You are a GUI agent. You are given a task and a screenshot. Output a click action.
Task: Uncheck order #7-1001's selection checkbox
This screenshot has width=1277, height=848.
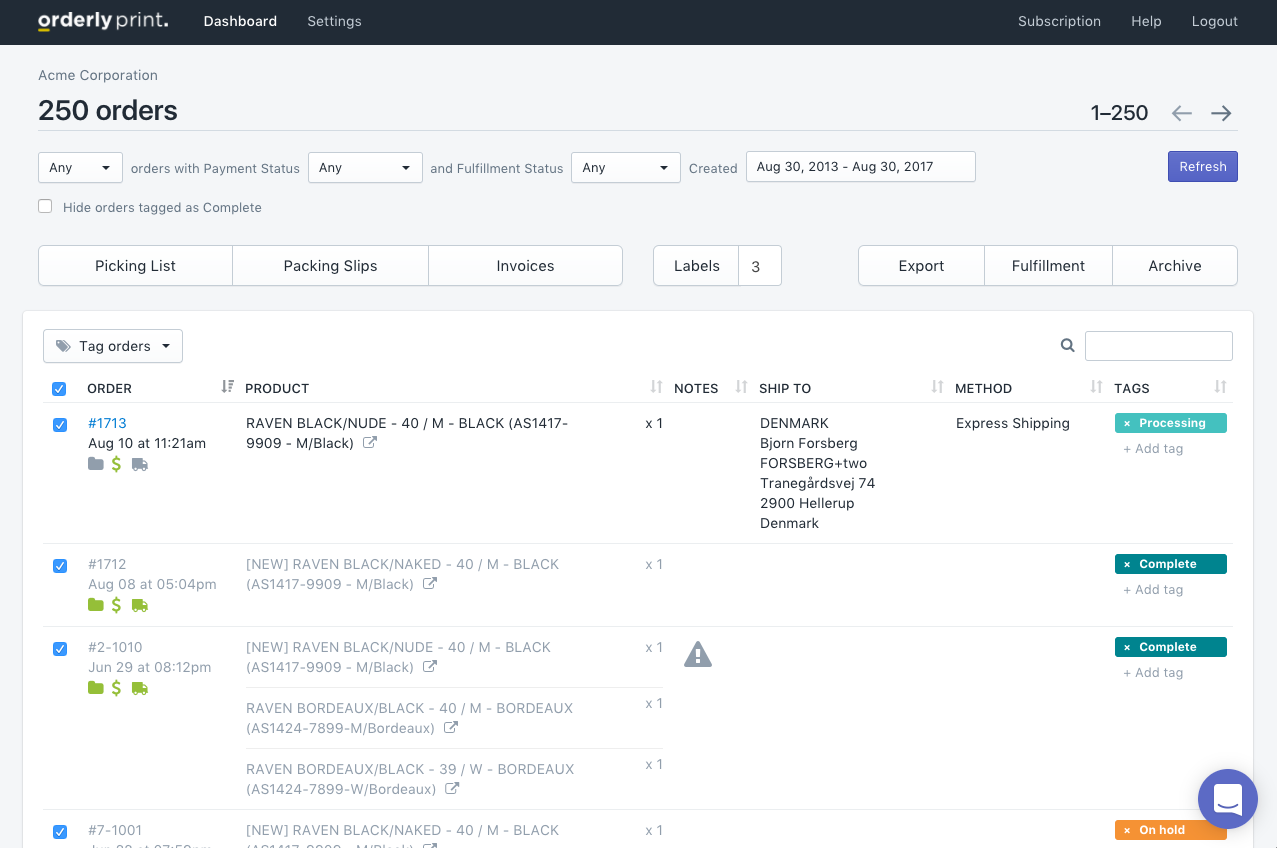[x=59, y=831]
